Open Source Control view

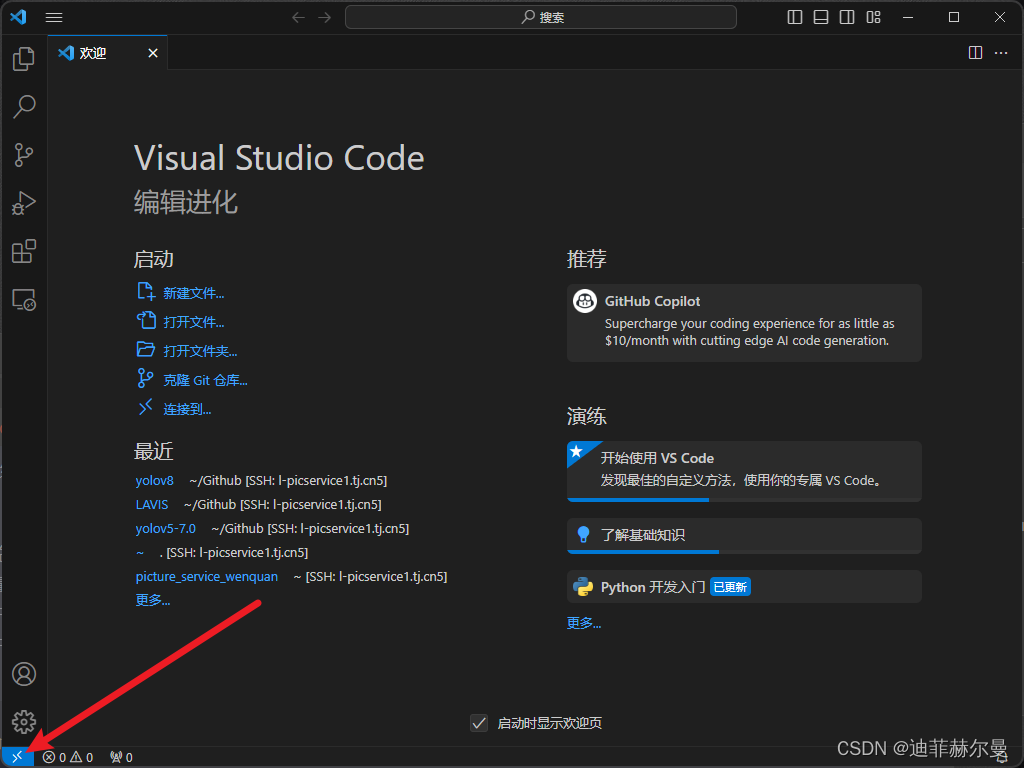24,155
